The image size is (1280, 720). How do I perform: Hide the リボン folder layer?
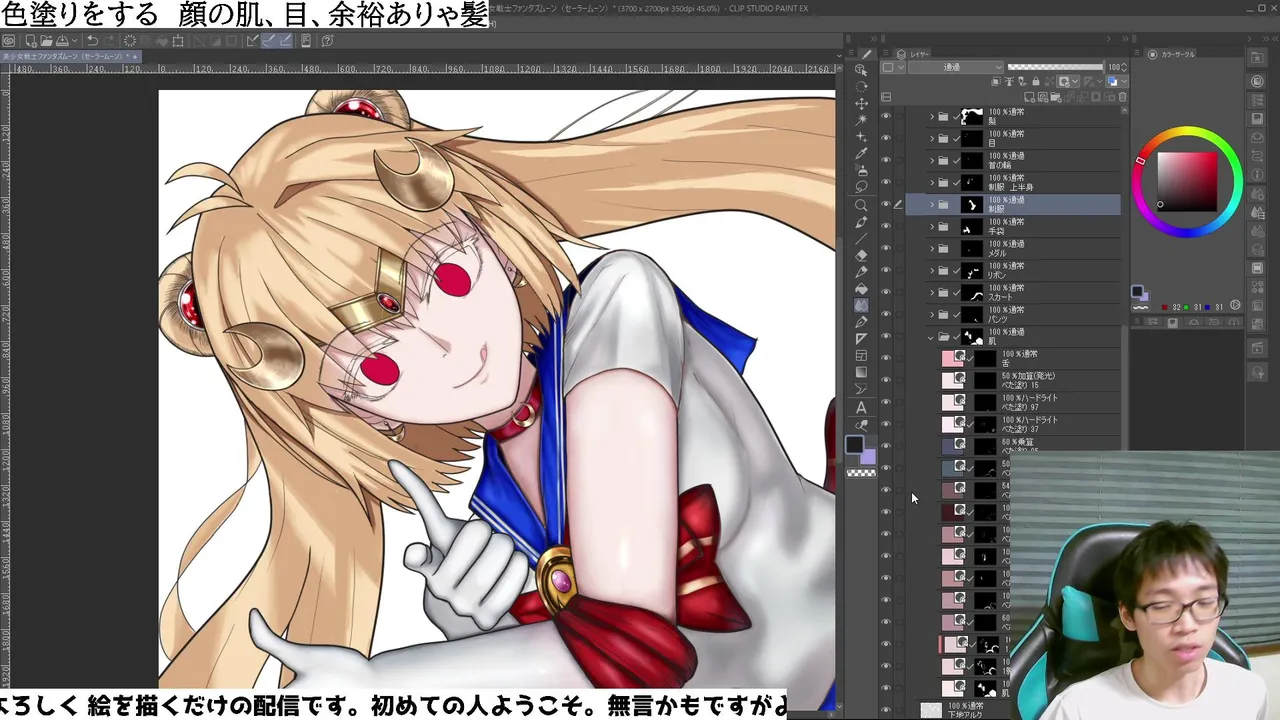coord(885,271)
